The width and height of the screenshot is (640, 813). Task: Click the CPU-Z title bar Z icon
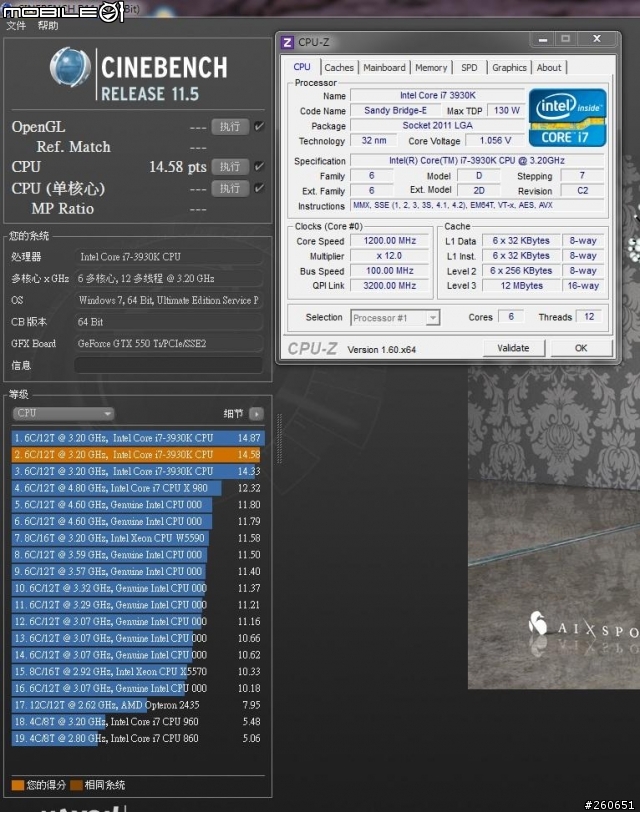[x=287, y=42]
